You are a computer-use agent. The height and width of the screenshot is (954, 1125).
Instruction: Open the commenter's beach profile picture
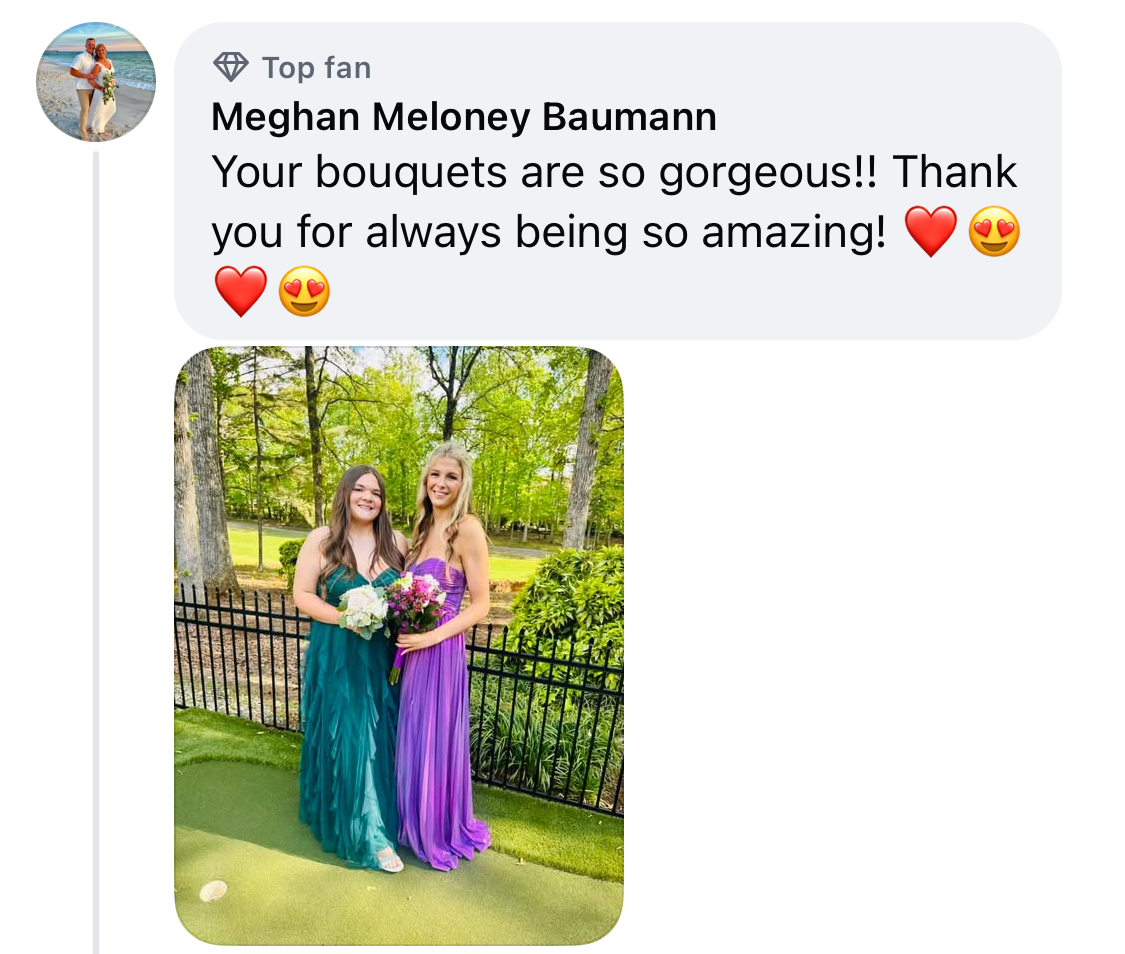coord(96,82)
